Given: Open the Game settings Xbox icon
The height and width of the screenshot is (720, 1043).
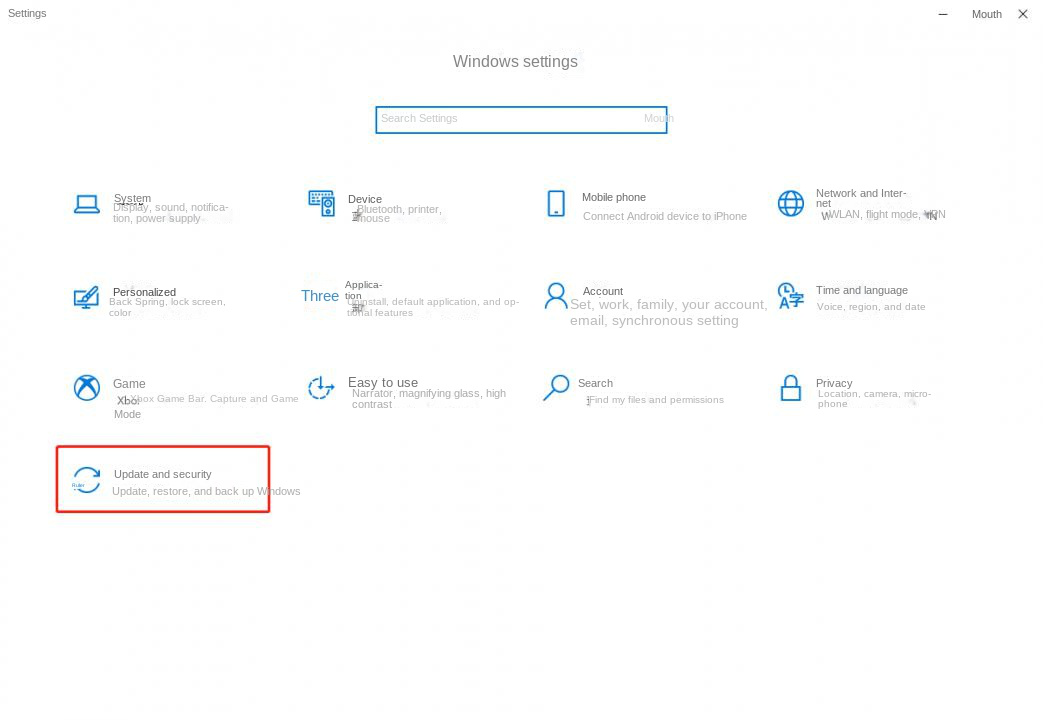Looking at the screenshot, I should pyautogui.click(x=87, y=388).
